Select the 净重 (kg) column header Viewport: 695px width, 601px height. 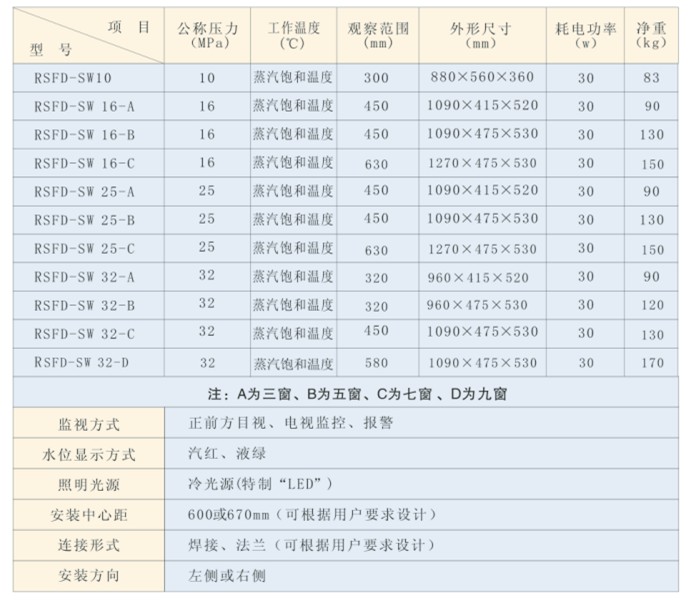pos(652,35)
